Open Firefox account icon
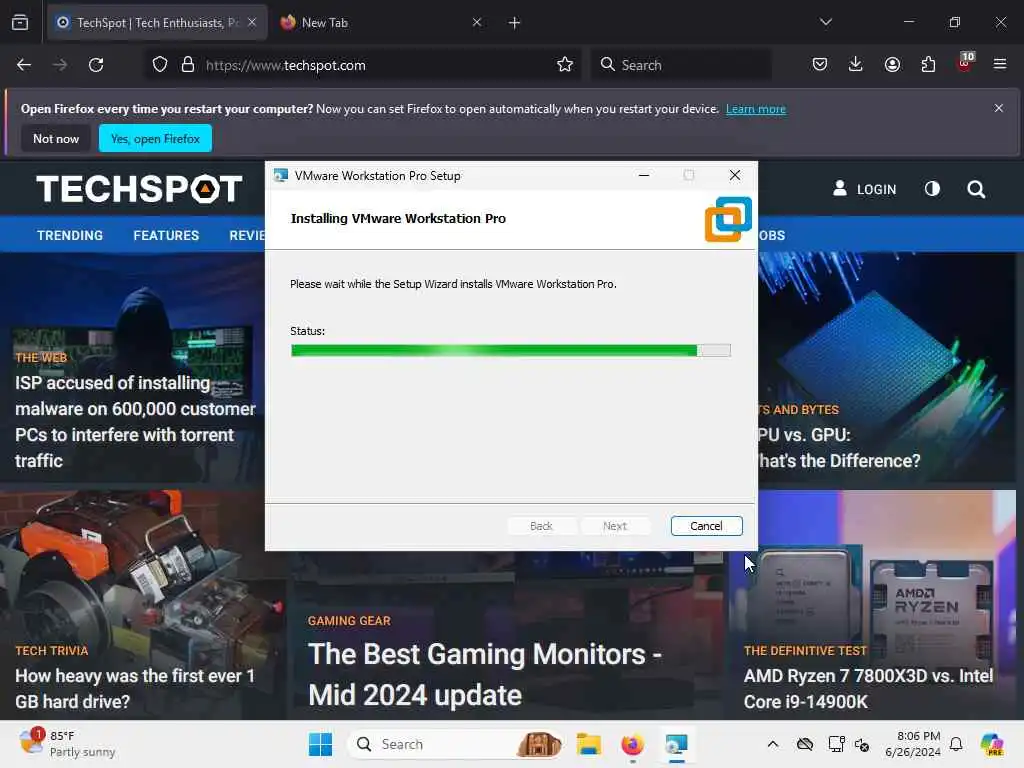Screen dimensions: 1024x768 coord(892,64)
